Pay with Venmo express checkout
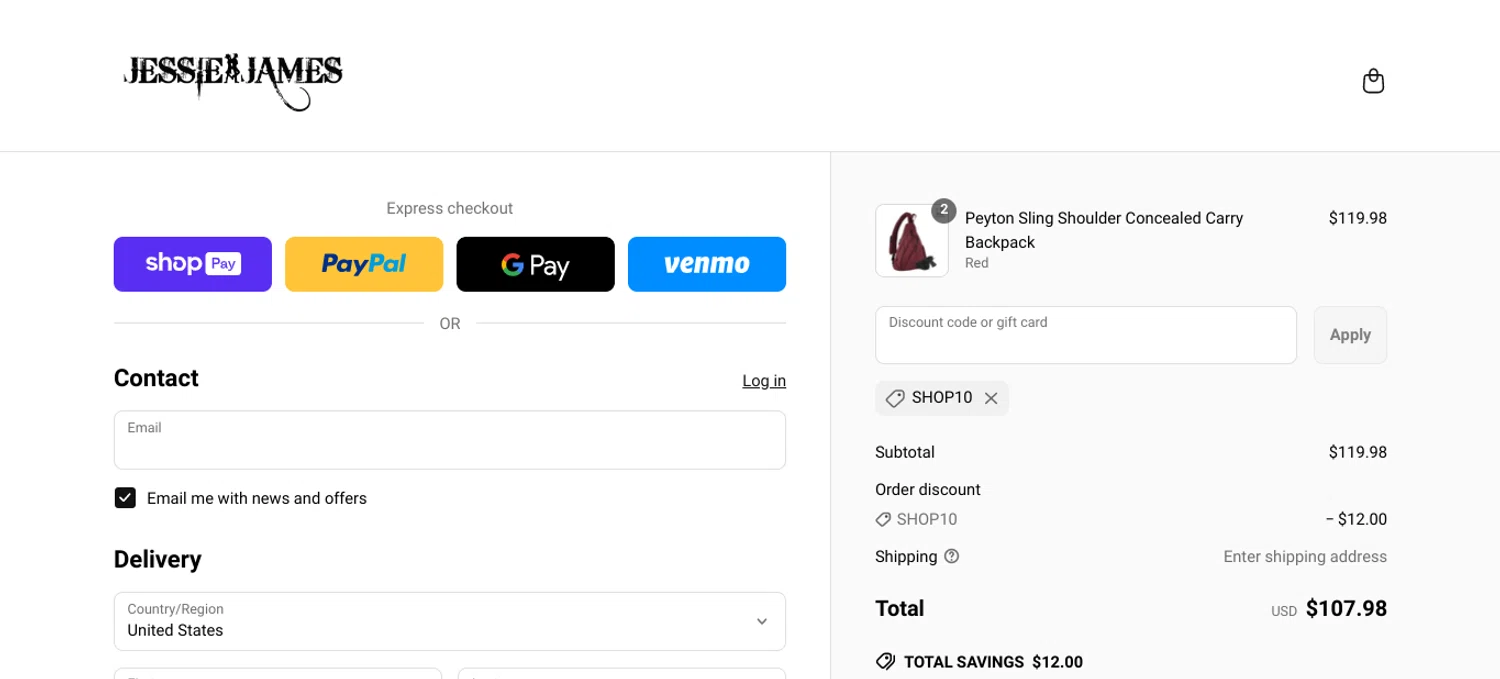 click(x=707, y=264)
